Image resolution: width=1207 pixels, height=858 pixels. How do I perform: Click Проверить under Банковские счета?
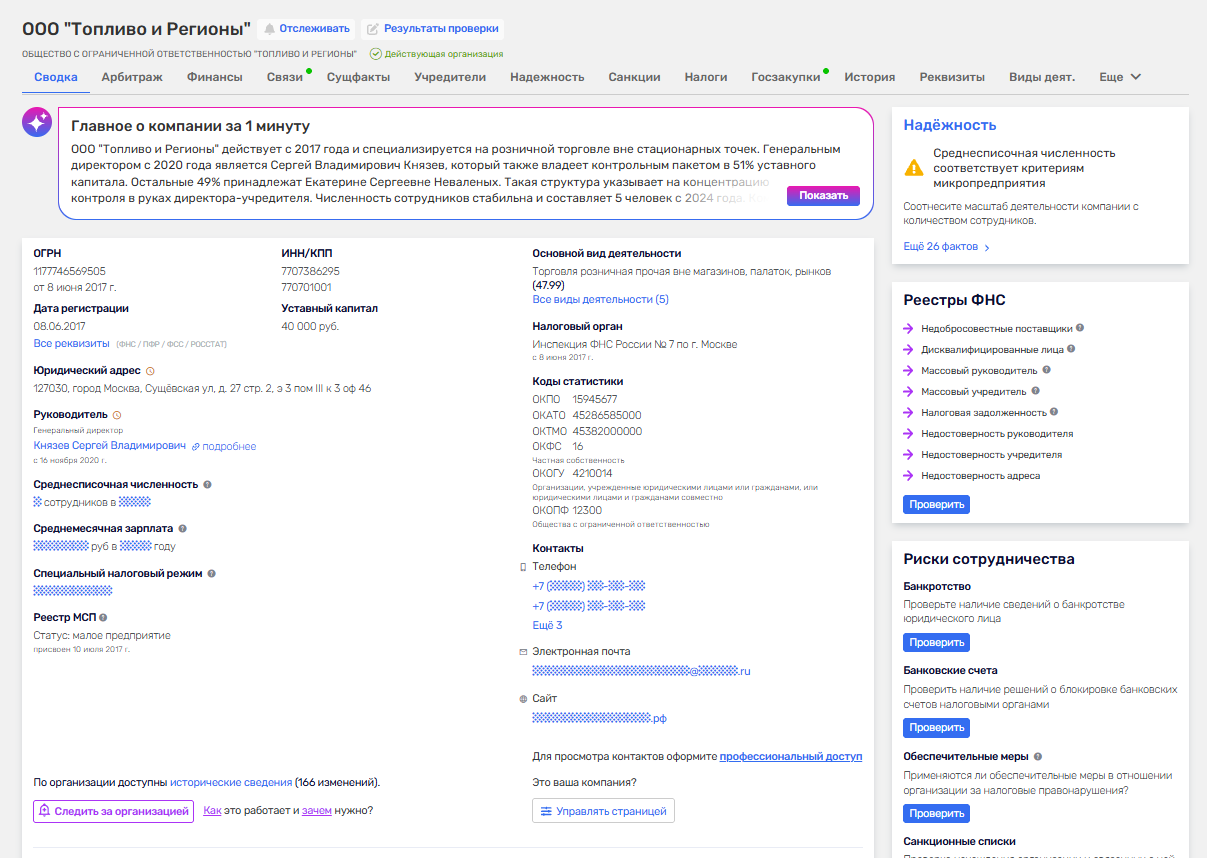click(x=936, y=728)
